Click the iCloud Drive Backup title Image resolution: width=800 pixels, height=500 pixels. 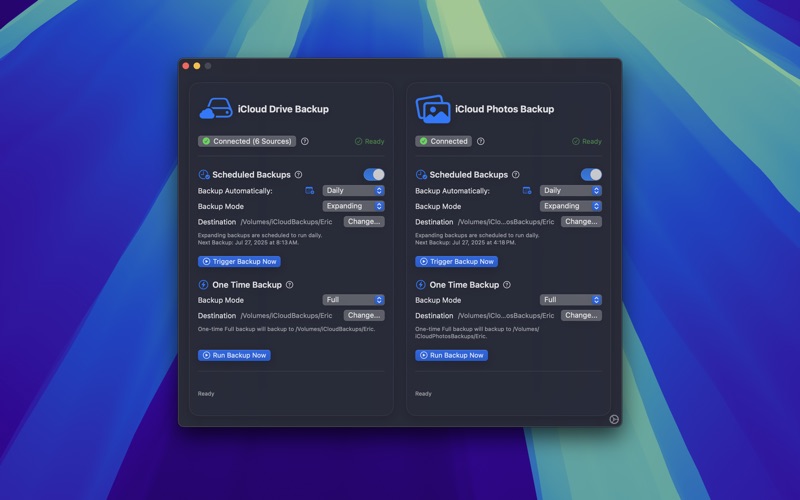[283, 109]
